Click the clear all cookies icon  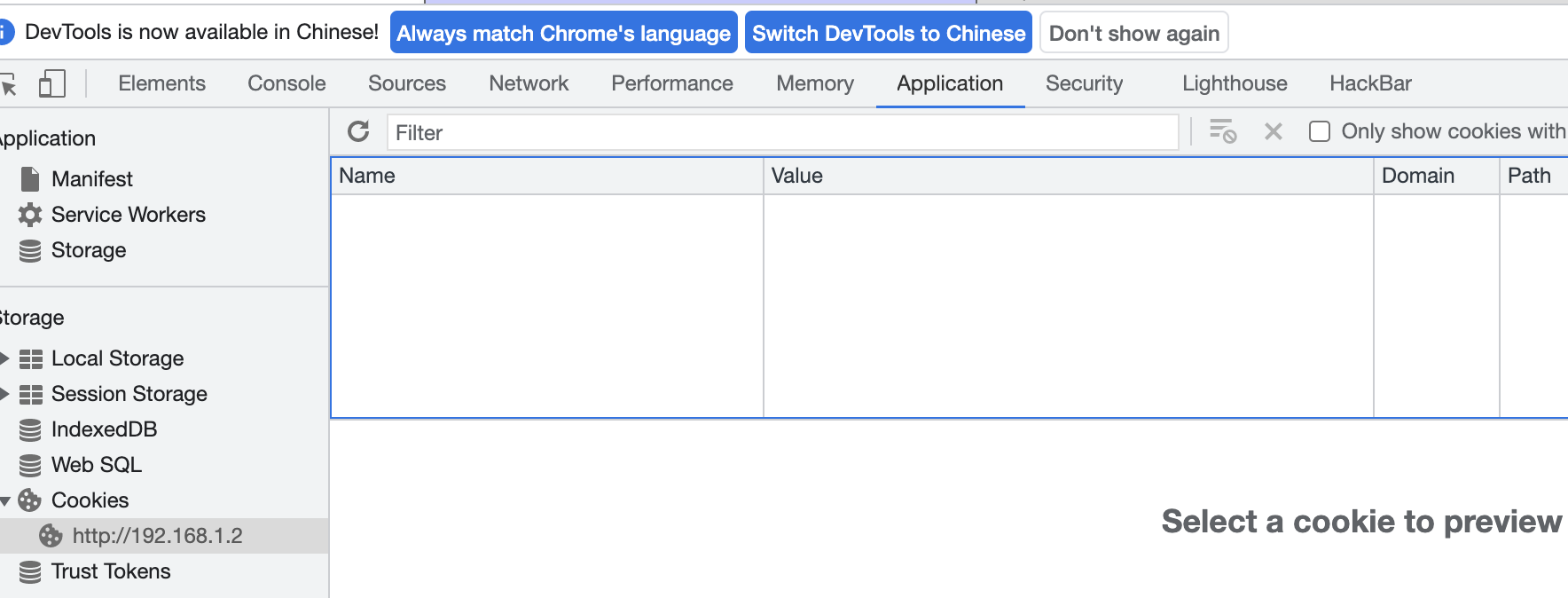pyautogui.click(x=1223, y=131)
